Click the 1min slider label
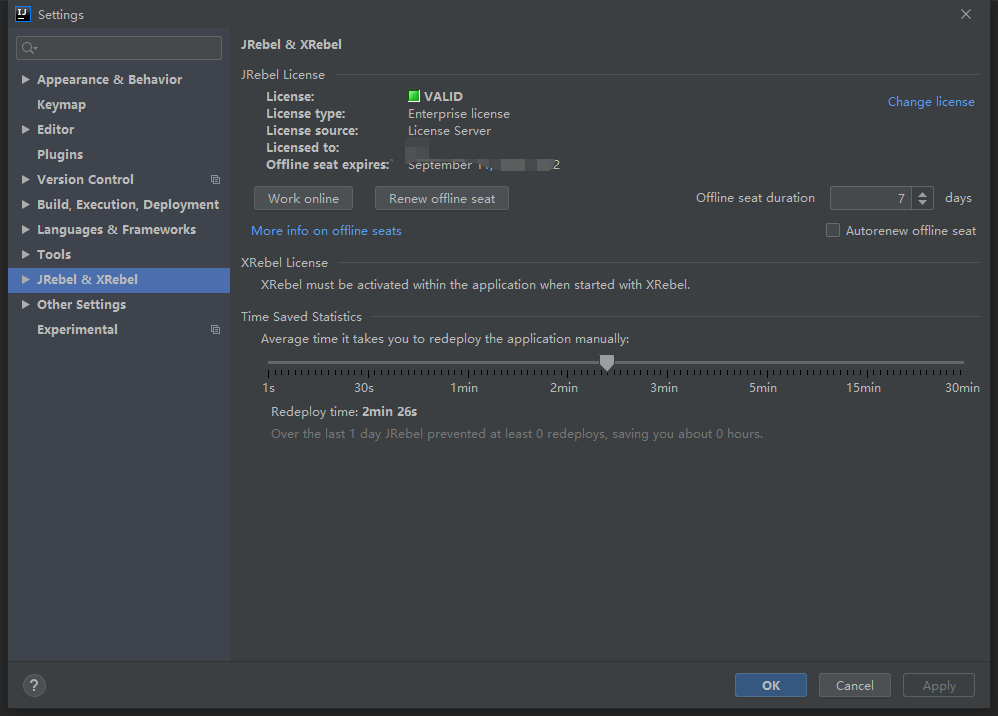The width and height of the screenshot is (998, 716). pyautogui.click(x=464, y=388)
